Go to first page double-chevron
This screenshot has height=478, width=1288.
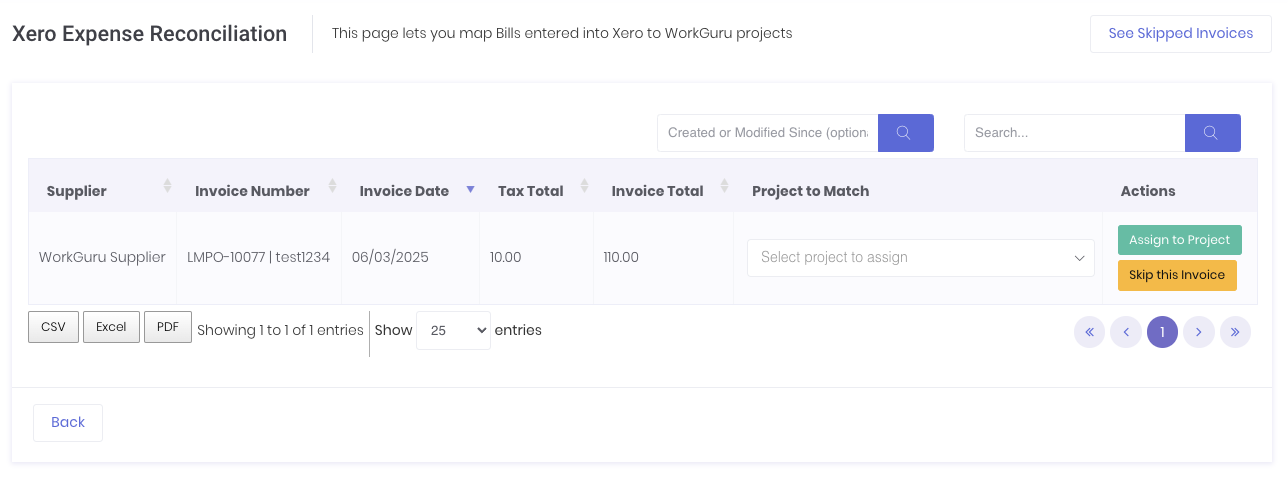tap(1090, 332)
